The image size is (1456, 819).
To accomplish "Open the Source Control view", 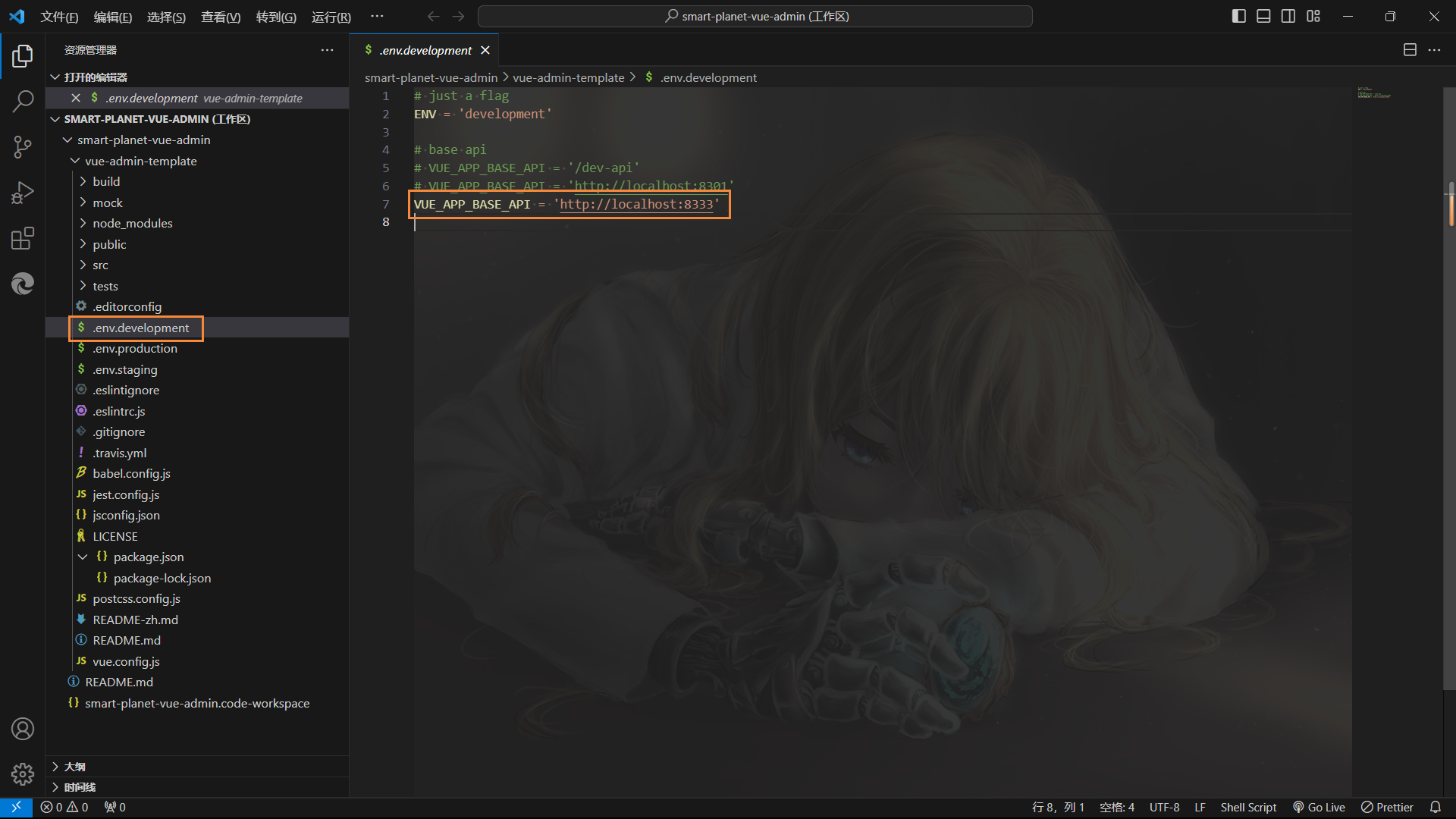I will tap(23, 147).
